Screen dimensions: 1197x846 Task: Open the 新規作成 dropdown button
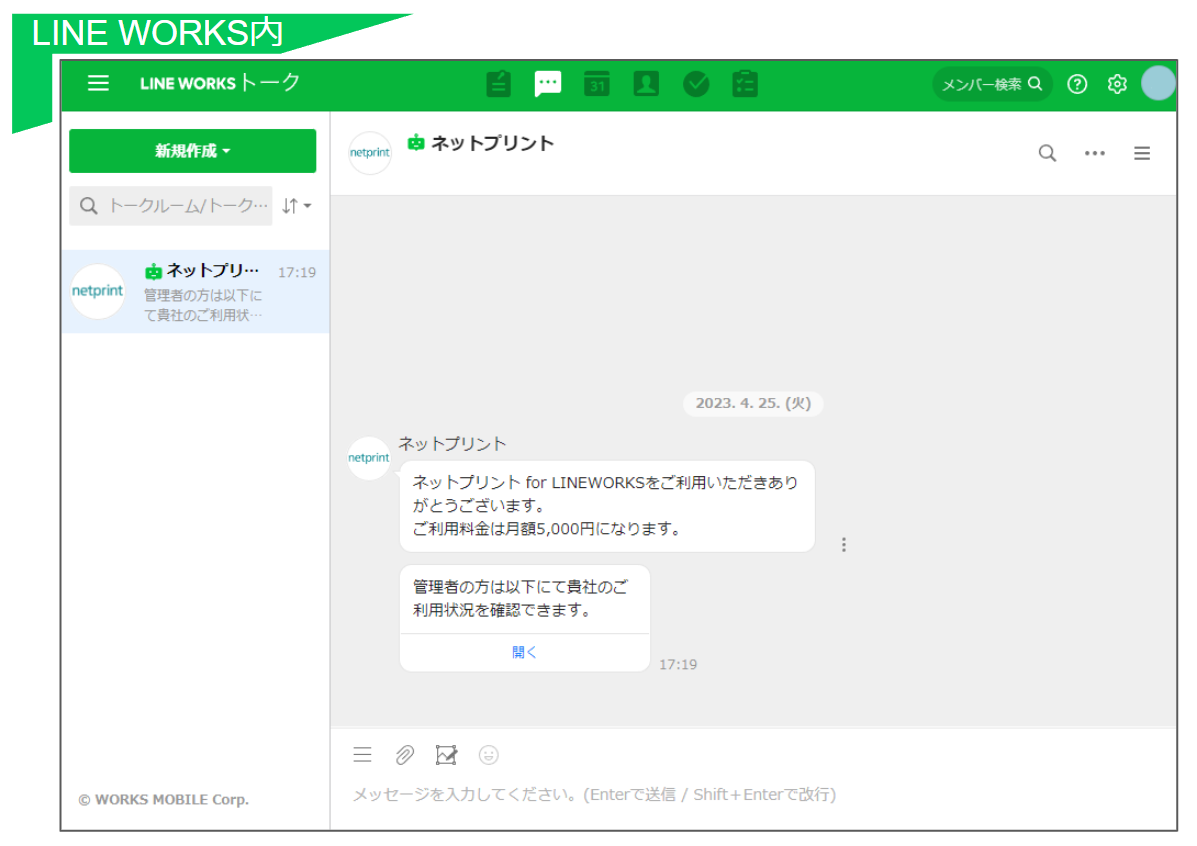click(192, 150)
